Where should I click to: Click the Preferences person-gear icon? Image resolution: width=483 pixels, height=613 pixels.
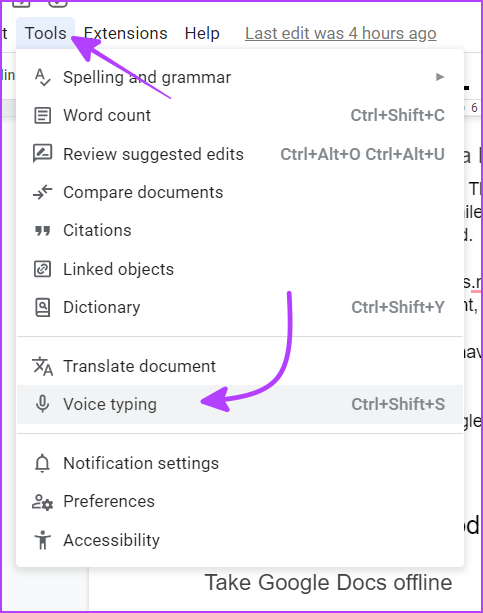pyautogui.click(x=43, y=502)
